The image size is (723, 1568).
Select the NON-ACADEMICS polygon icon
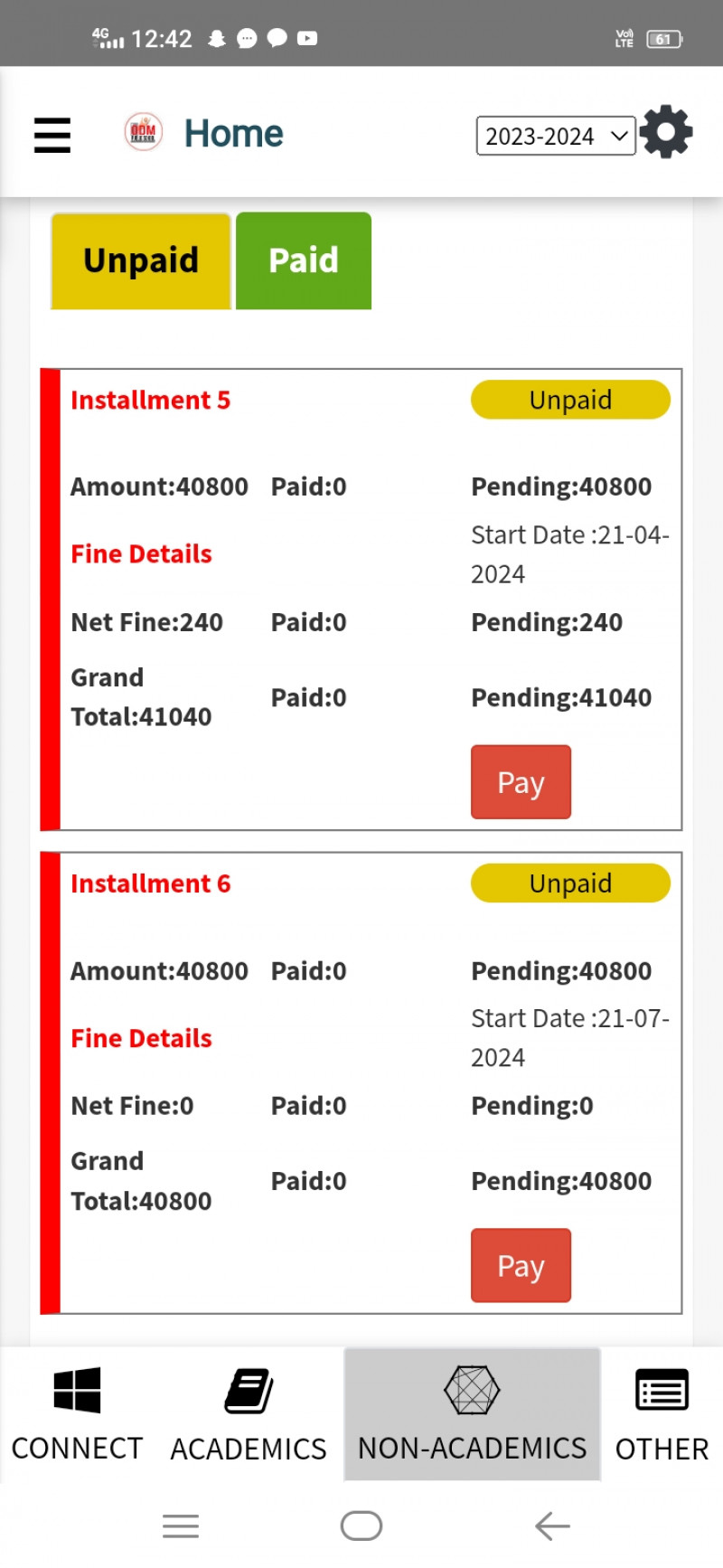pos(472,1391)
